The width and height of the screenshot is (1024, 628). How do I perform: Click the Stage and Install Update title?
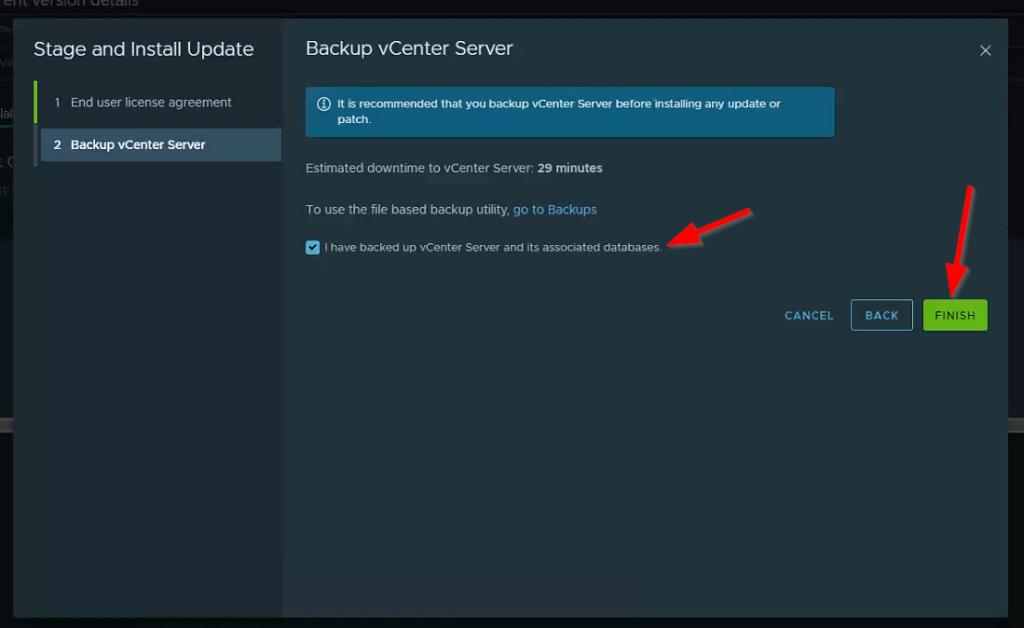[x=144, y=49]
